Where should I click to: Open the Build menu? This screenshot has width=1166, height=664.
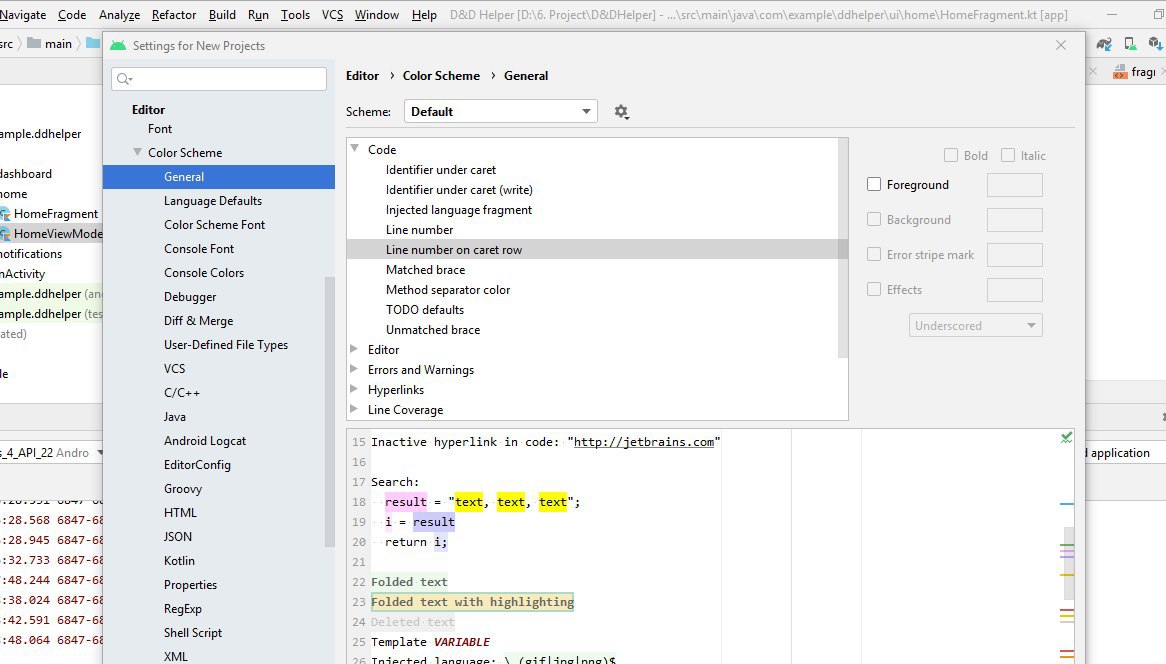pos(222,14)
